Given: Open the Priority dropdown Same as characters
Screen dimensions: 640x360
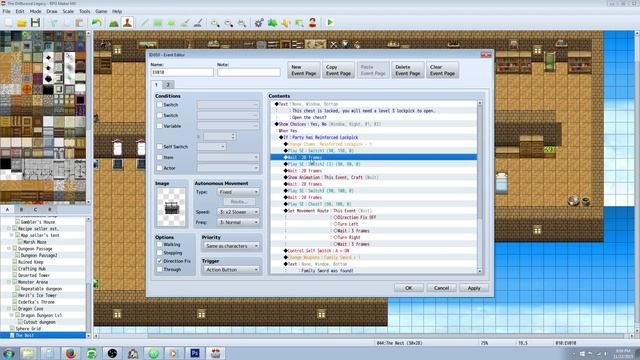Looking at the screenshot, I should (231, 246).
